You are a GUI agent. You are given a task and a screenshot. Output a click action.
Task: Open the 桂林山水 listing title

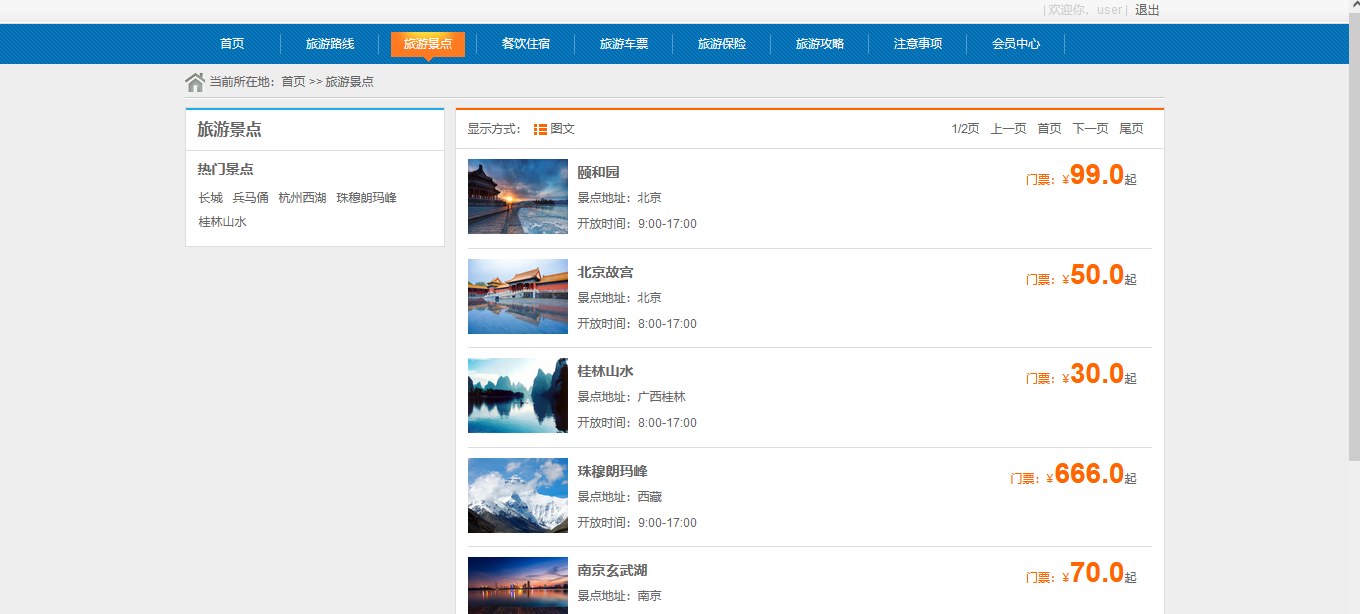coord(605,371)
